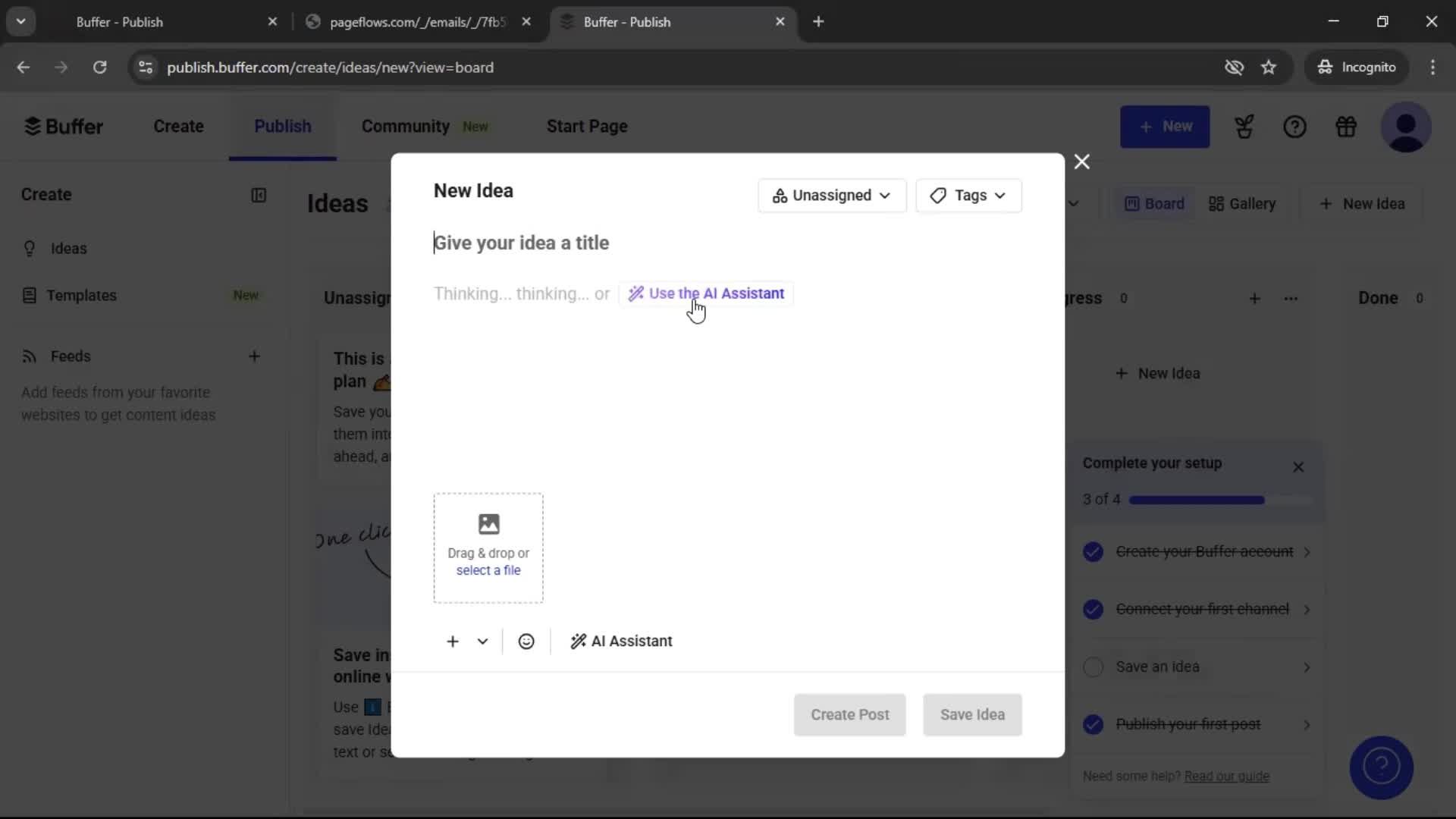Click the plant growth icon in the header
Viewport: 1456px width, 819px height.
click(1244, 127)
